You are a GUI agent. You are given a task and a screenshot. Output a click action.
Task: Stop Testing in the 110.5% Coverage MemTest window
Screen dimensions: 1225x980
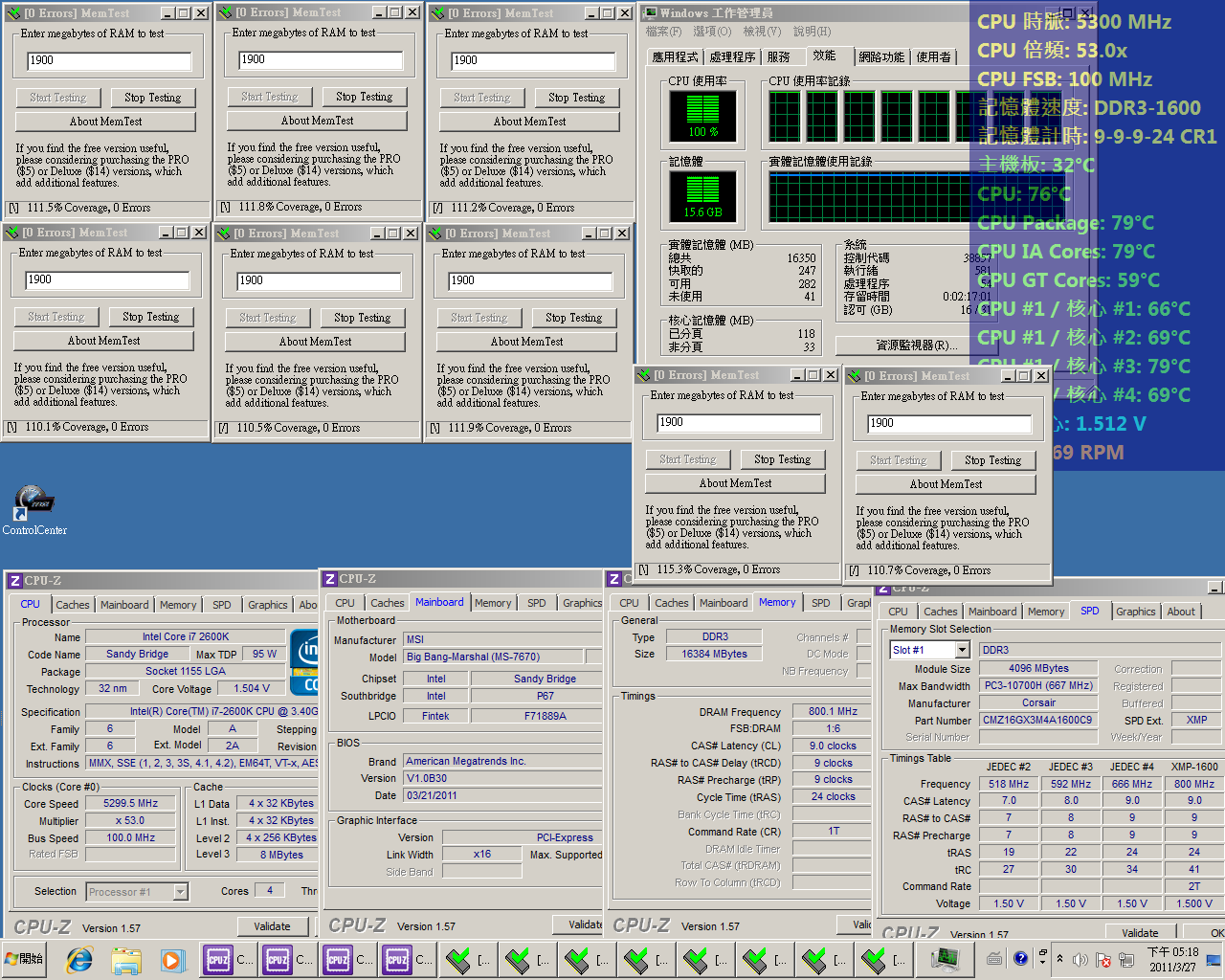click(x=362, y=318)
